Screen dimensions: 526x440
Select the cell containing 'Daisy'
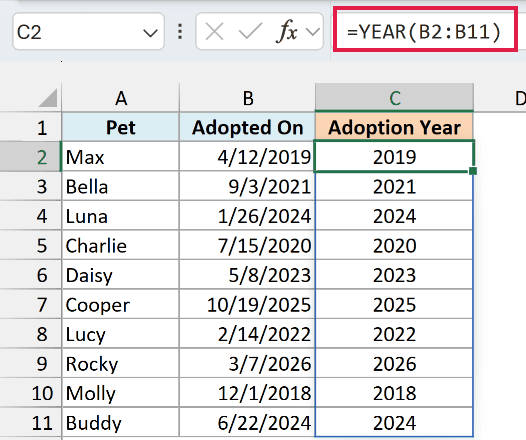(x=121, y=275)
